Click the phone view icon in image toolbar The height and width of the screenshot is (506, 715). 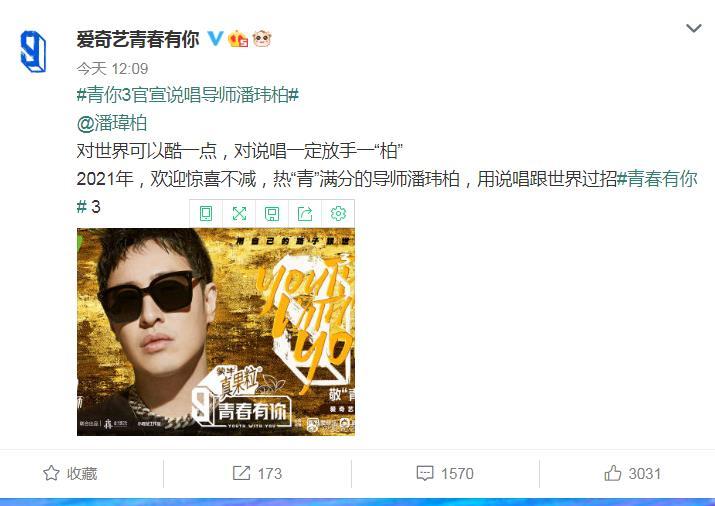click(206, 213)
